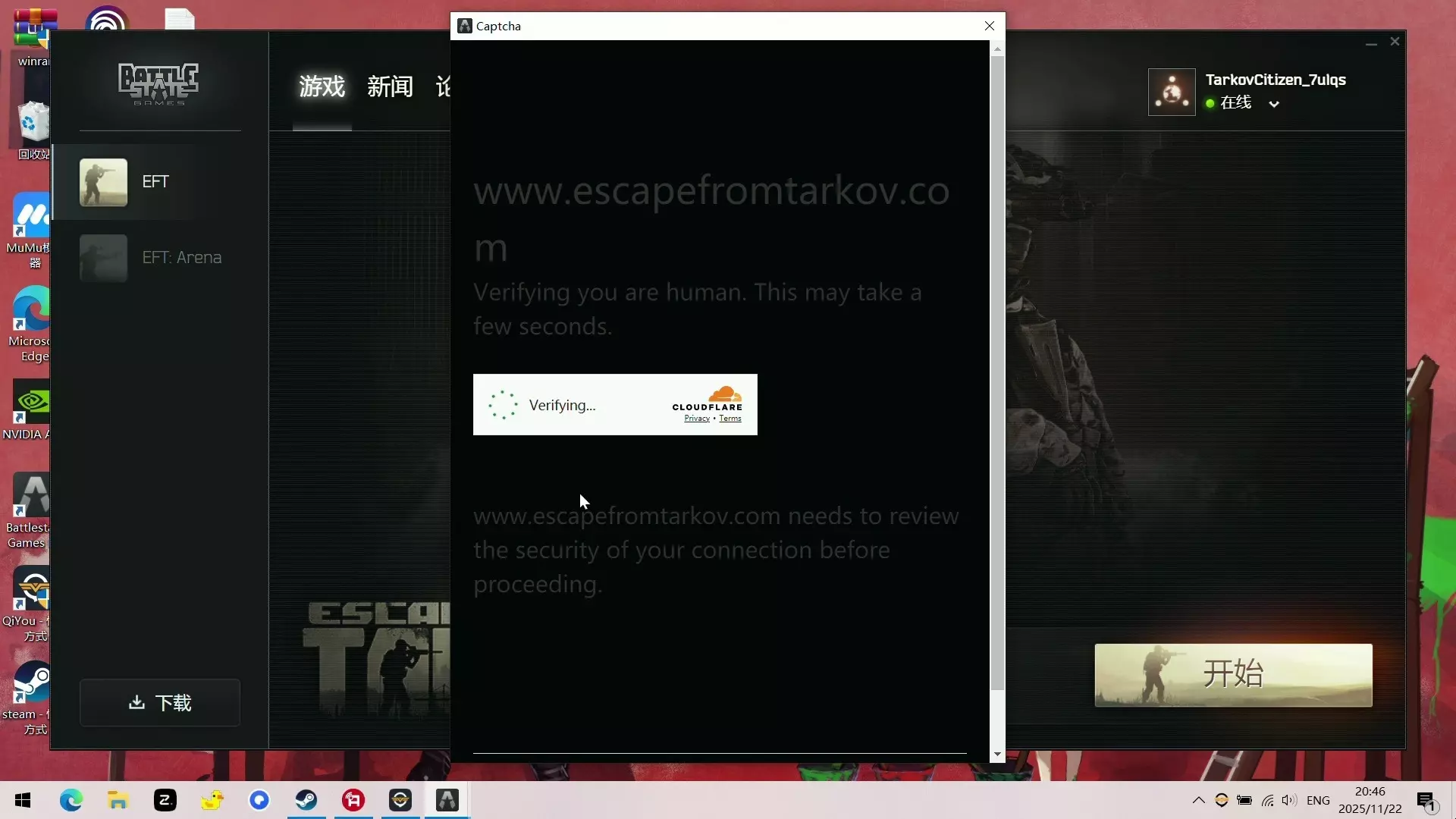
Task: Select the EFT game thumbnail
Action: click(x=103, y=182)
